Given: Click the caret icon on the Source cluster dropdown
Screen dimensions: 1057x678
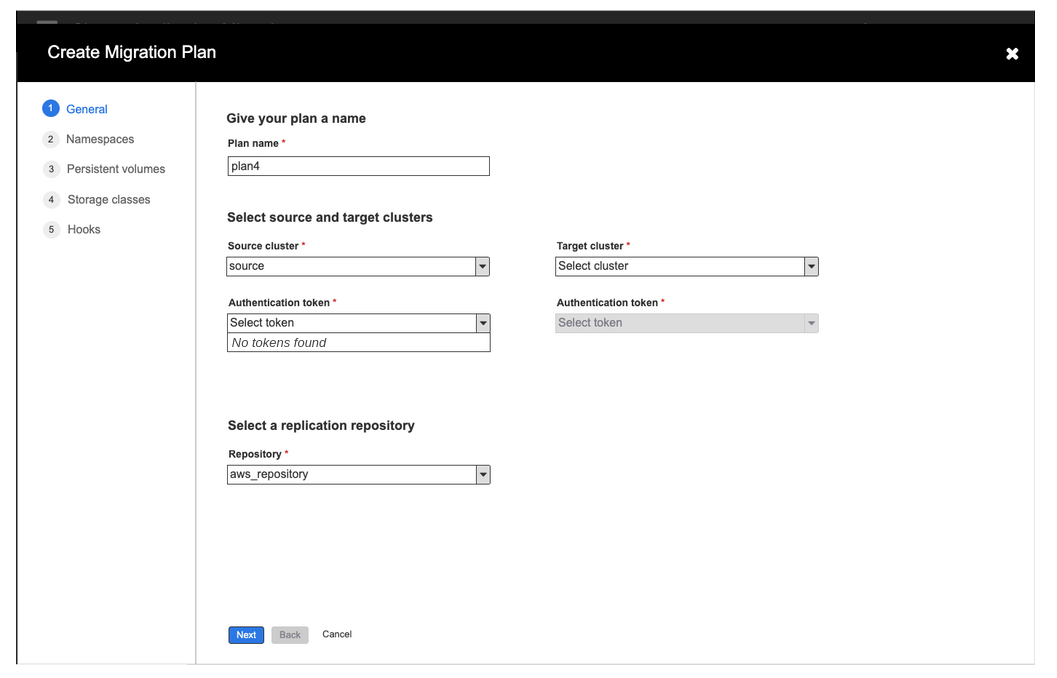Looking at the screenshot, I should point(483,266).
